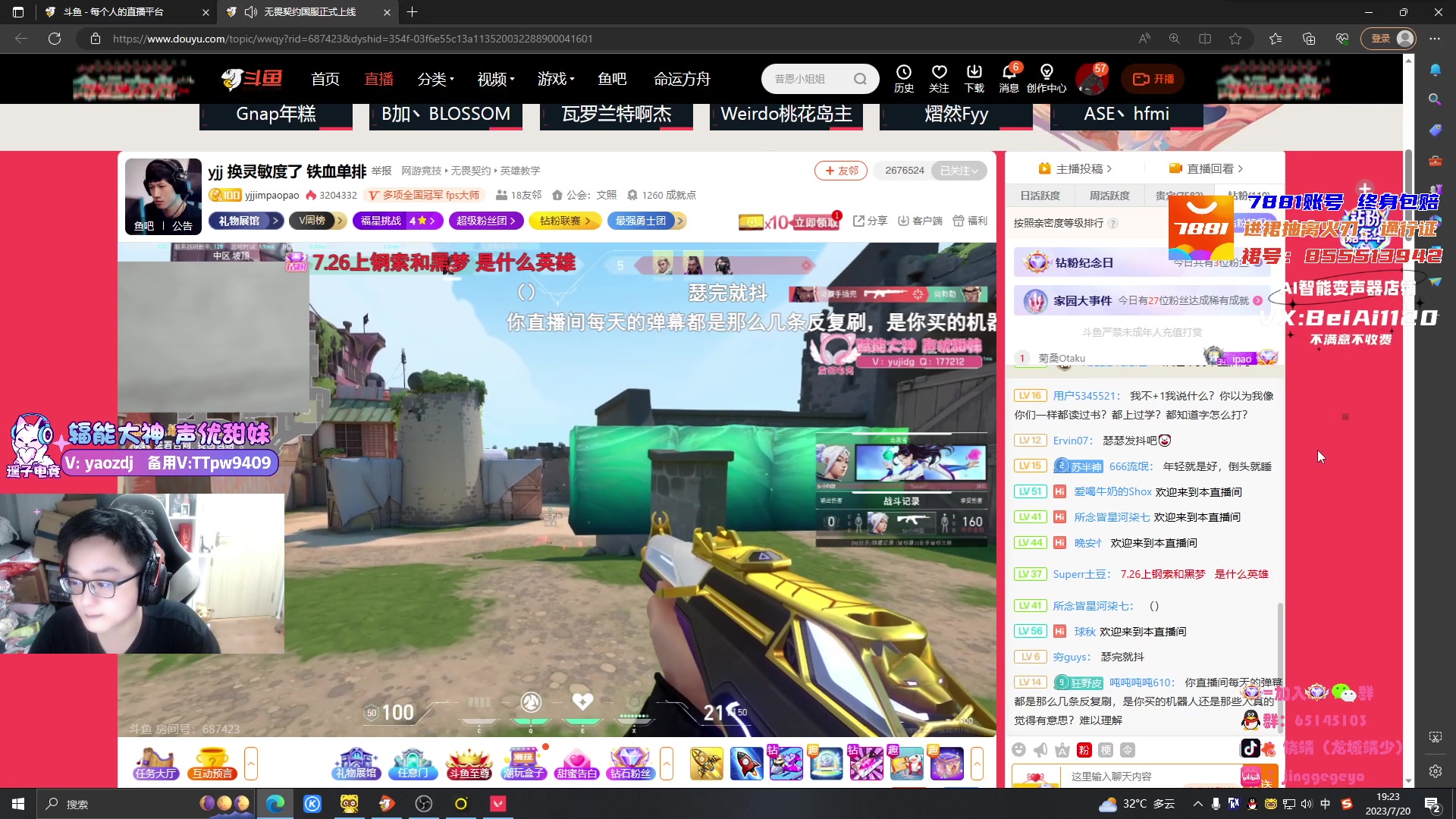Image resolution: width=1456 pixels, height=819 pixels.
Task: Open Windows Start menu
Action: (x=18, y=804)
